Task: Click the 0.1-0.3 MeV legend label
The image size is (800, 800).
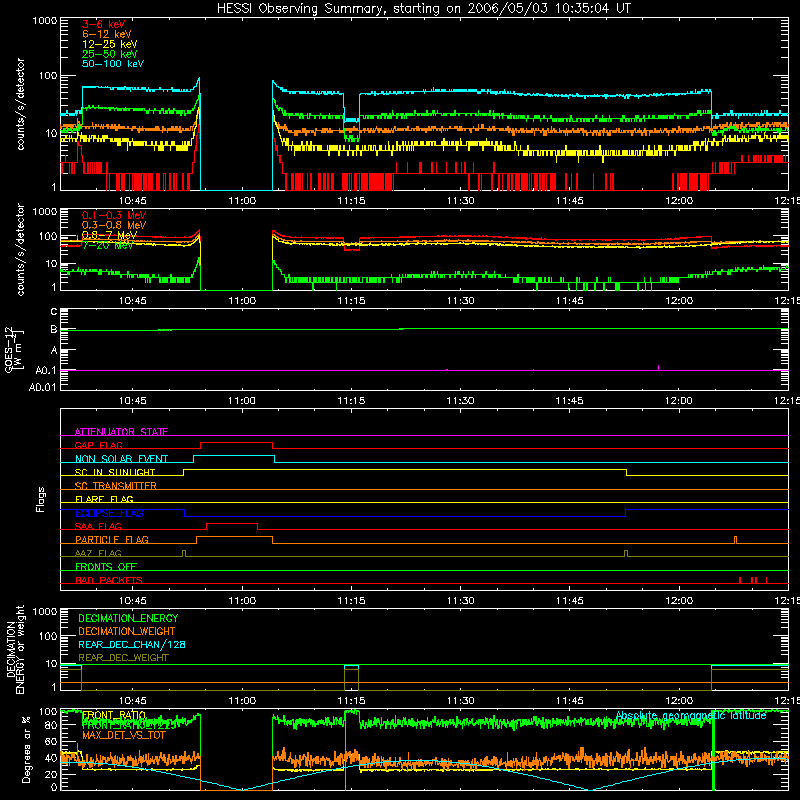Action: pyautogui.click(x=114, y=215)
